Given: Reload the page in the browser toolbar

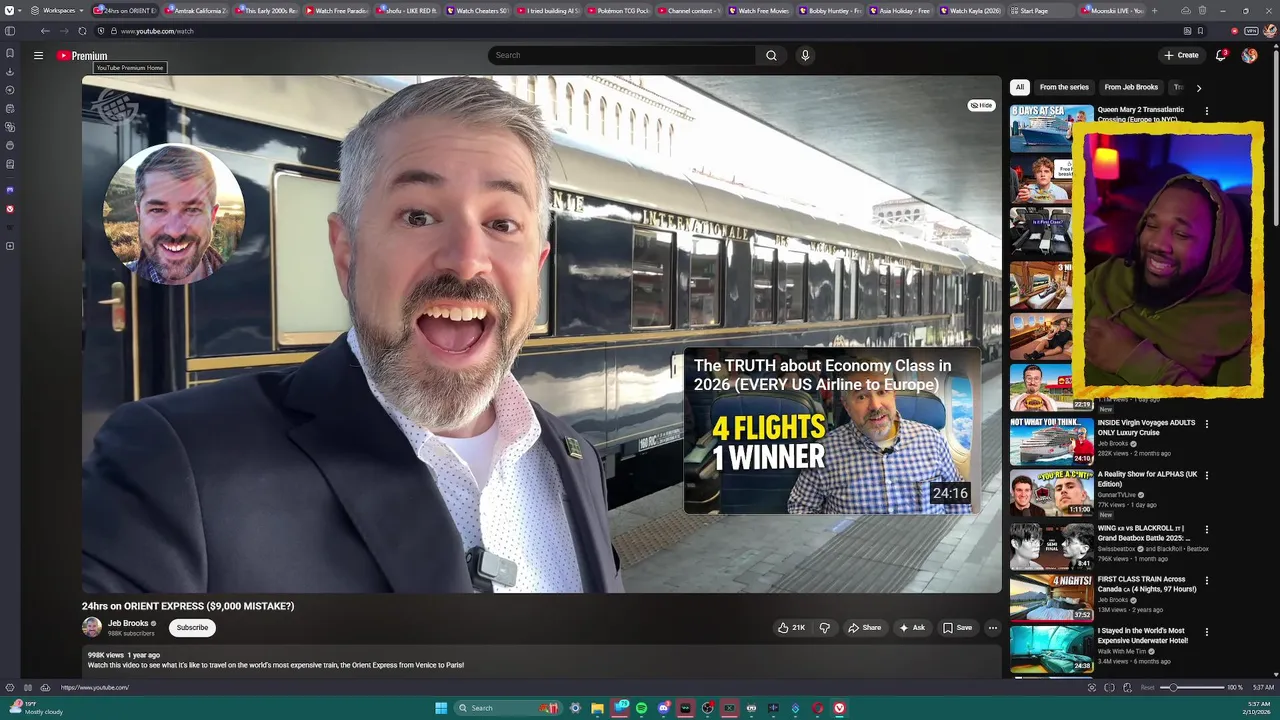Looking at the screenshot, I should coord(82,31).
